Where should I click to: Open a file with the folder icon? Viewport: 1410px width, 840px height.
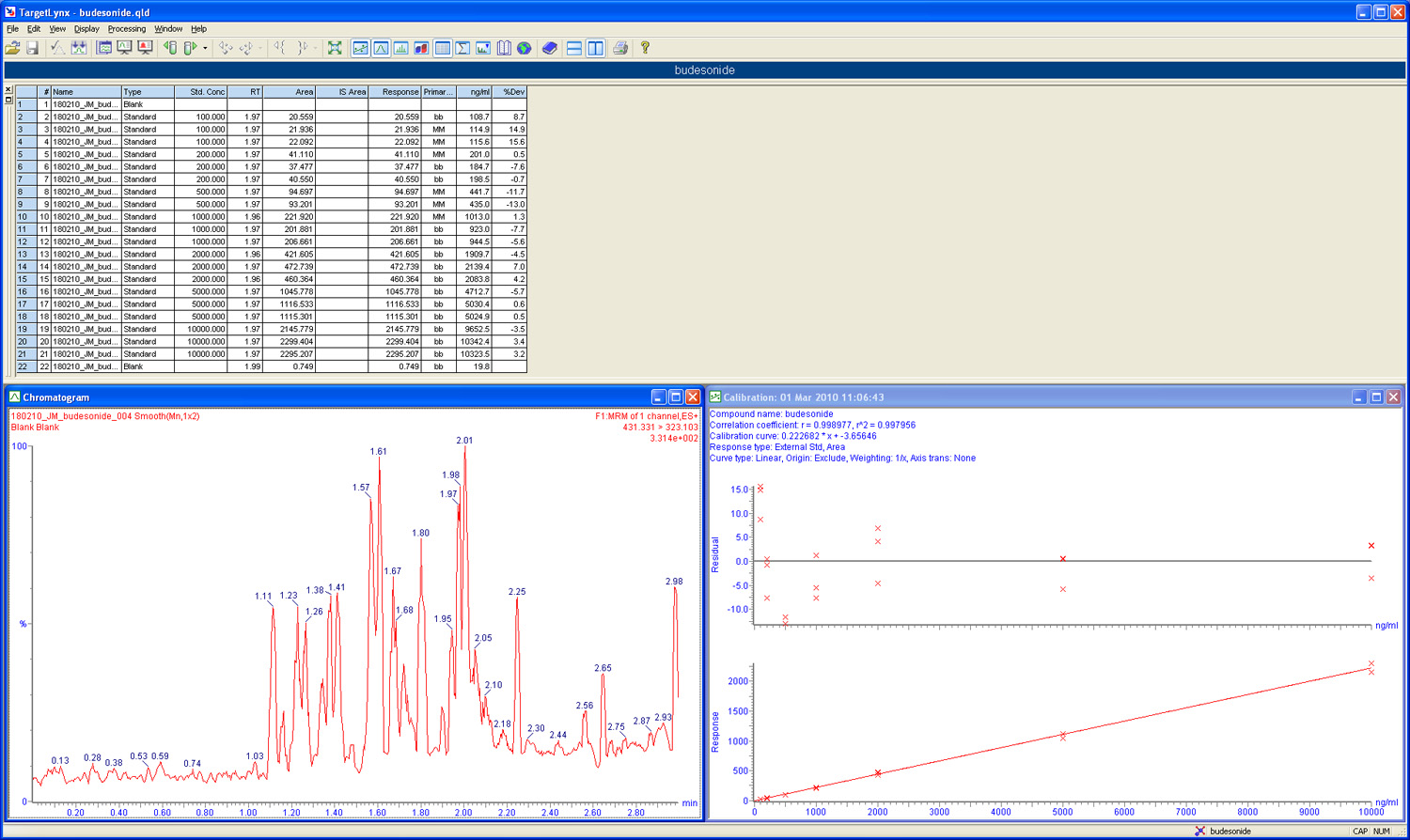click(x=12, y=48)
